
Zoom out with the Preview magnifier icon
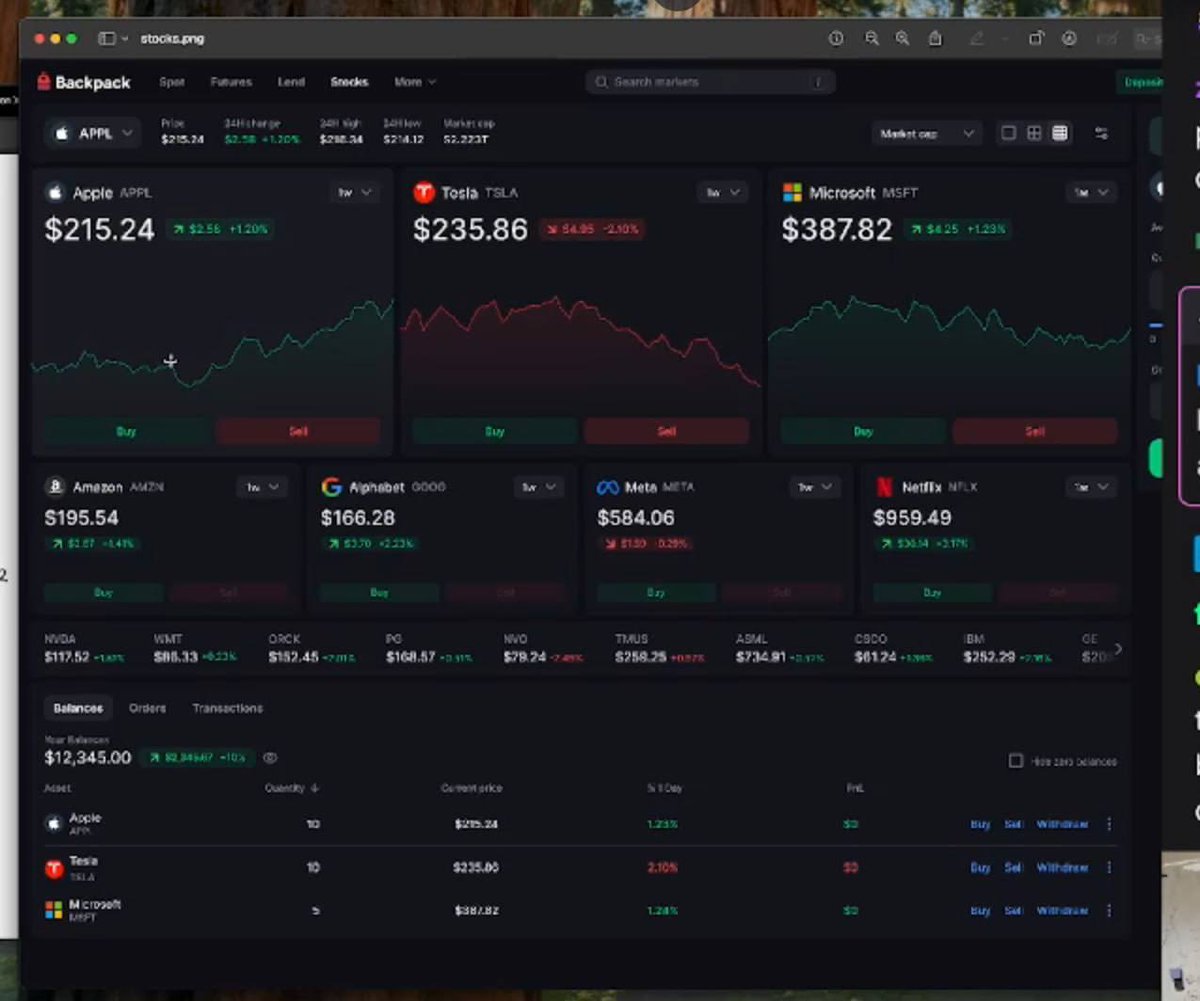click(871, 38)
